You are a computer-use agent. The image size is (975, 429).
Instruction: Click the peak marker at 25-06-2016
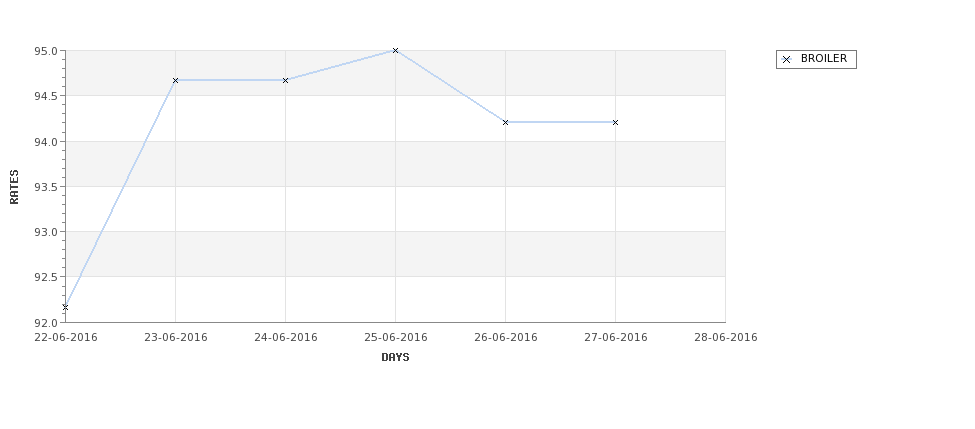(x=395, y=50)
